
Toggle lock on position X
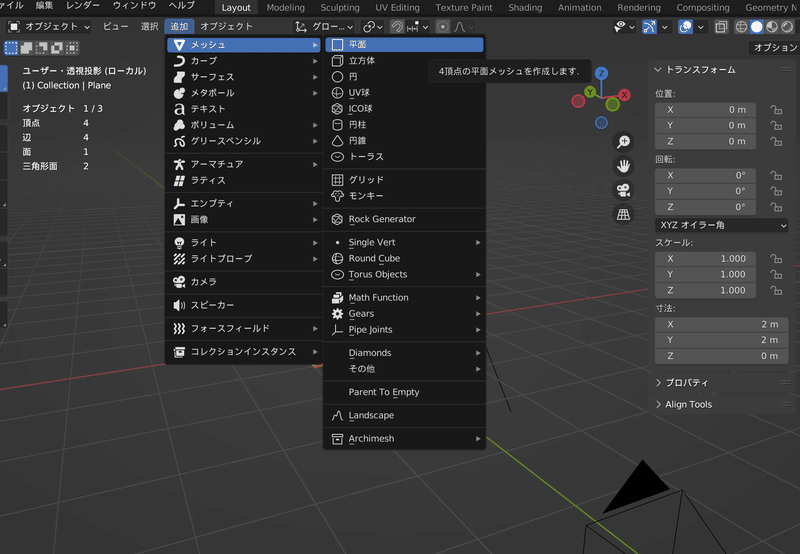(x=776, y=110)
